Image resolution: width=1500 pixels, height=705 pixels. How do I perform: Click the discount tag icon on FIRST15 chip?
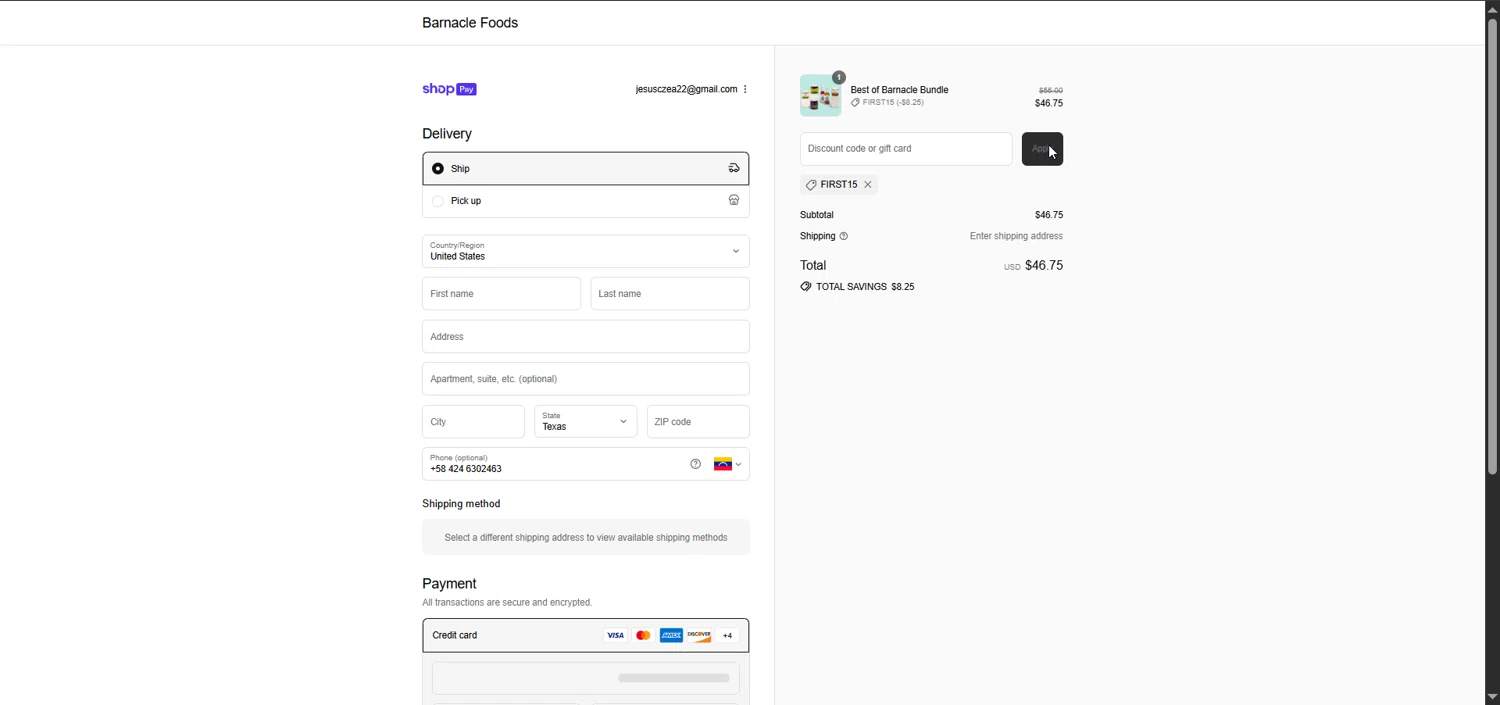click(811, 185)
